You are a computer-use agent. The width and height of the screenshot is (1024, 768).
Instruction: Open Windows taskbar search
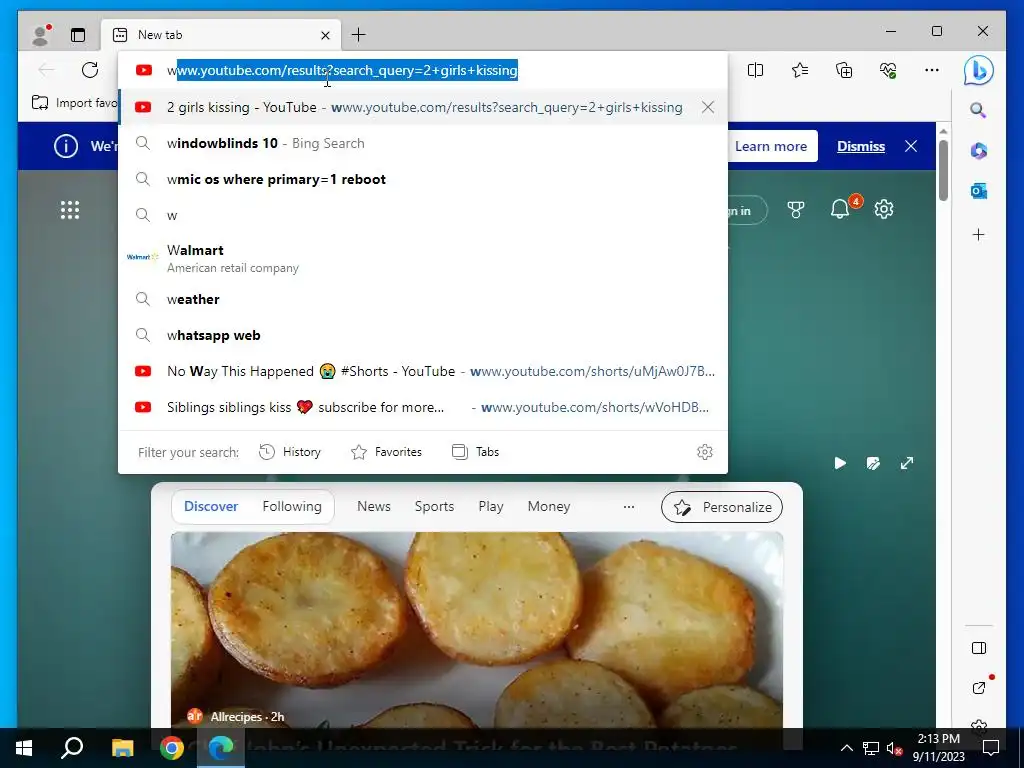coord(72,748)
